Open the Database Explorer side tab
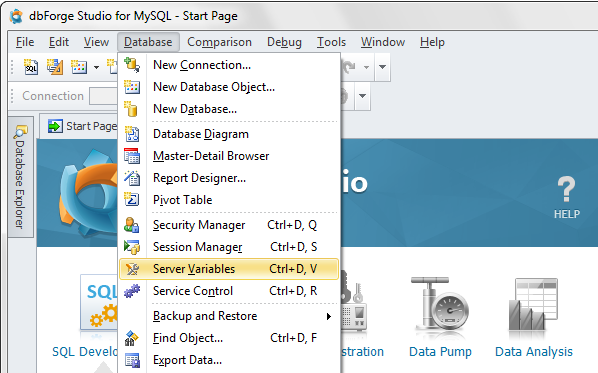Viewport: 598px width, 373px height. tap(21, 177)
